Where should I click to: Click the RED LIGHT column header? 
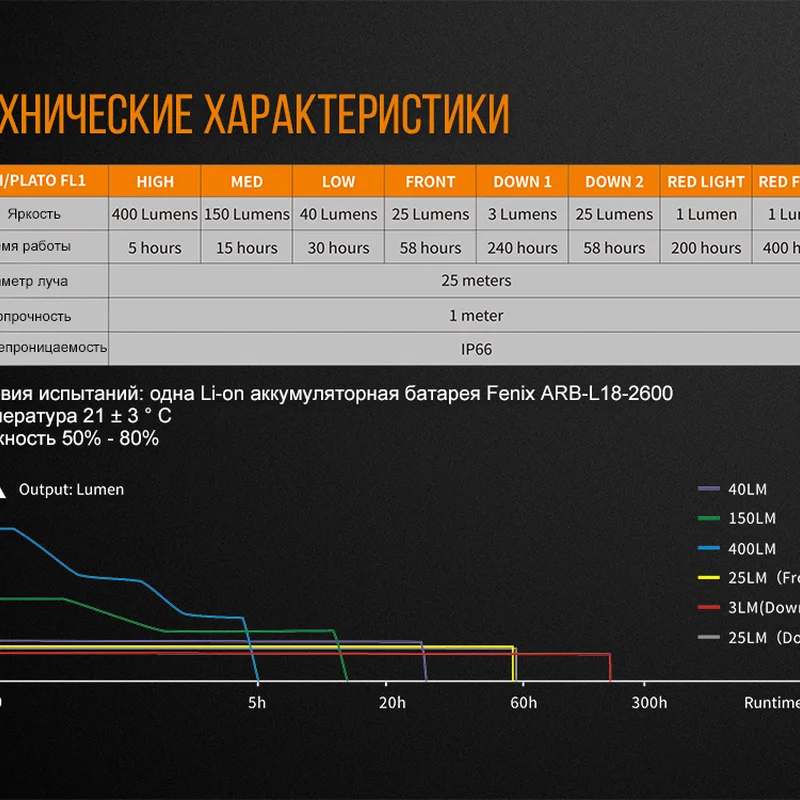707,182
